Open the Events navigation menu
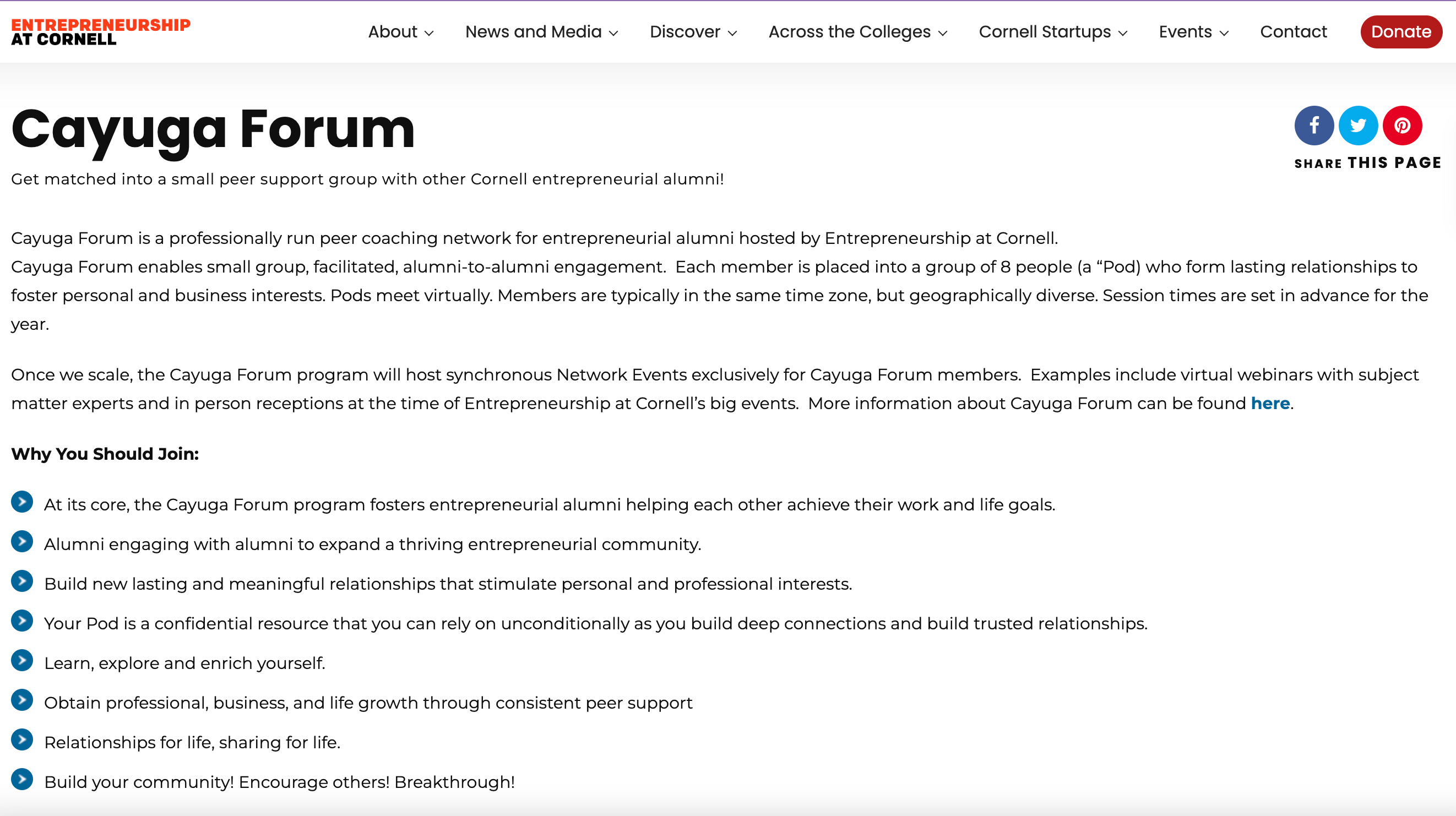 point(1194,31)
